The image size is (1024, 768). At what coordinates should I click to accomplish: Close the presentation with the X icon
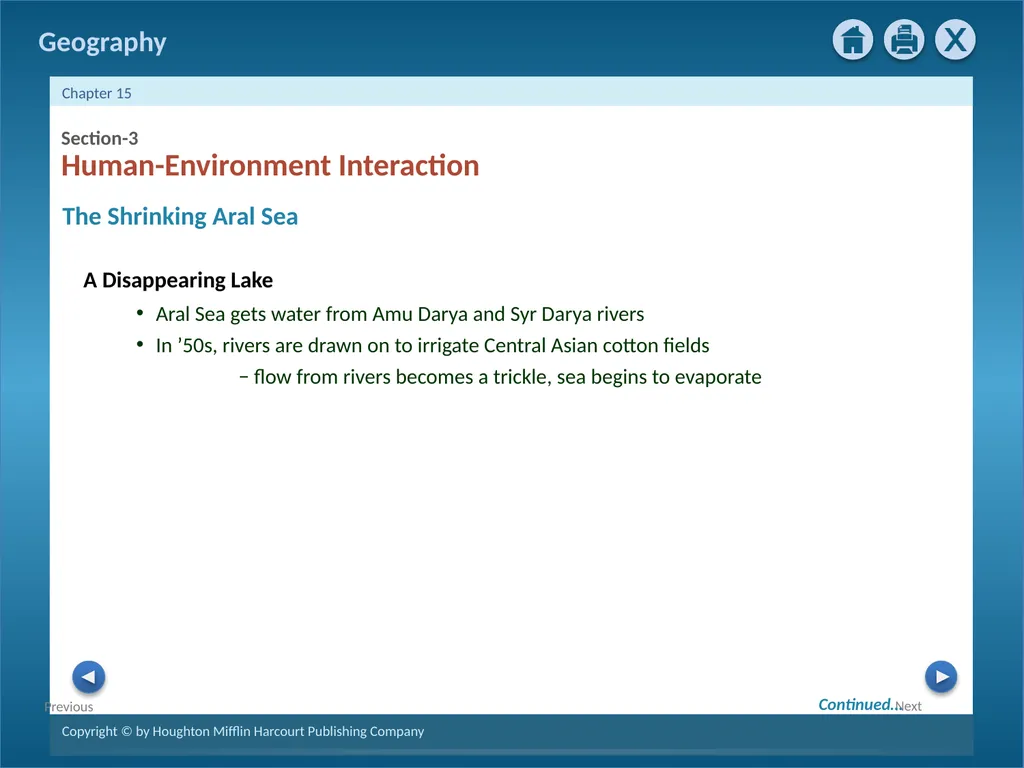point(955,40)
